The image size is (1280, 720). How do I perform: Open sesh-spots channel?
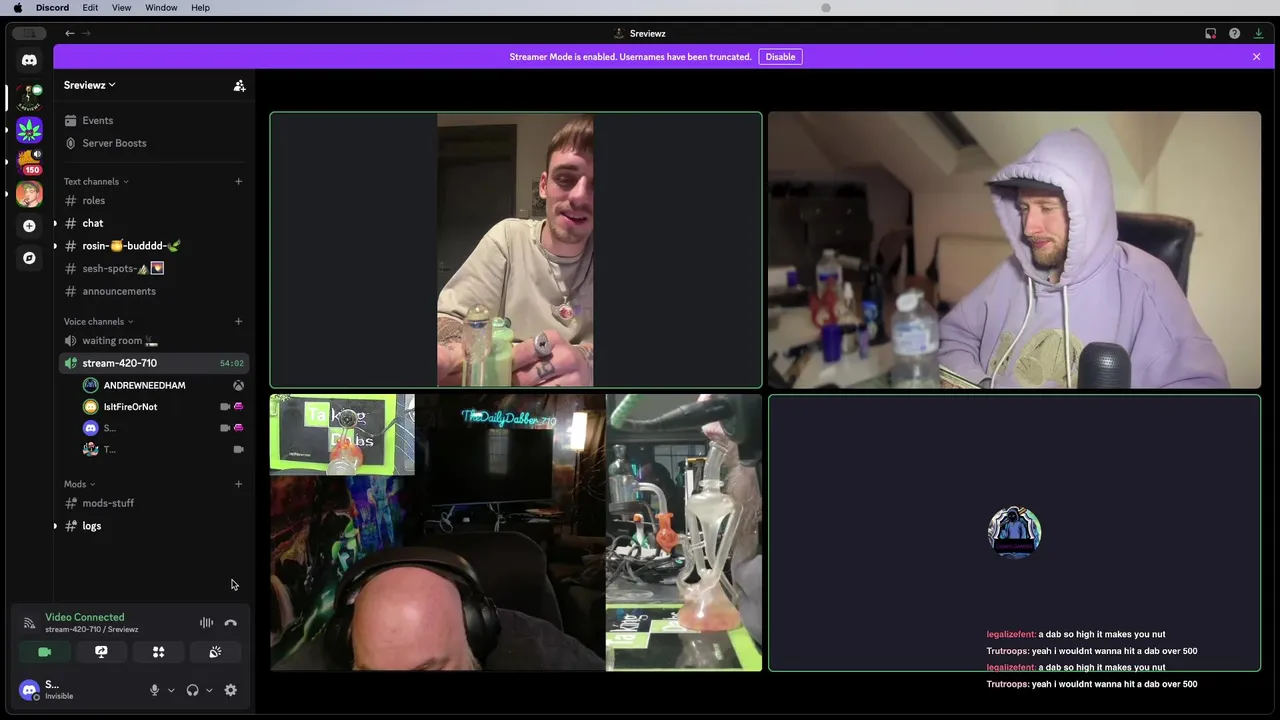click(153, 269)
